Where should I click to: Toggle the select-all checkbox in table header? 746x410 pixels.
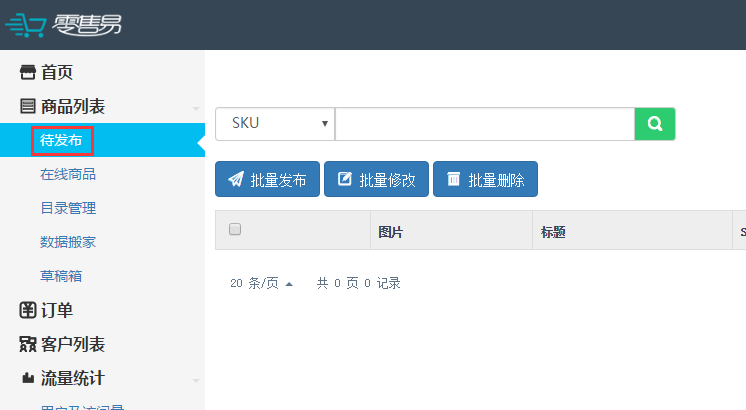pos(235,230)
